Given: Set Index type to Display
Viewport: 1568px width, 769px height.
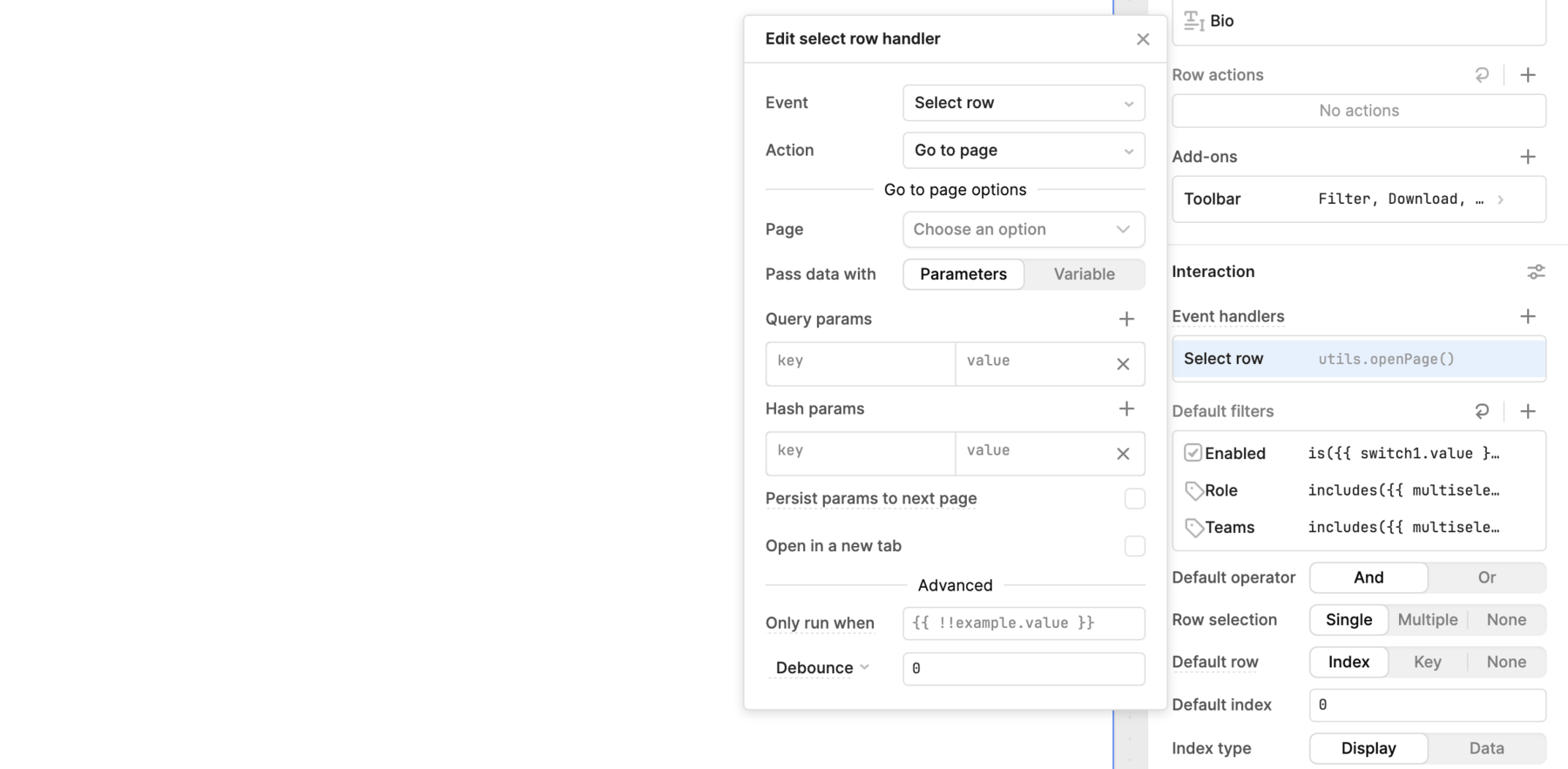Looking at the screenshot, I should (1369, 748).
